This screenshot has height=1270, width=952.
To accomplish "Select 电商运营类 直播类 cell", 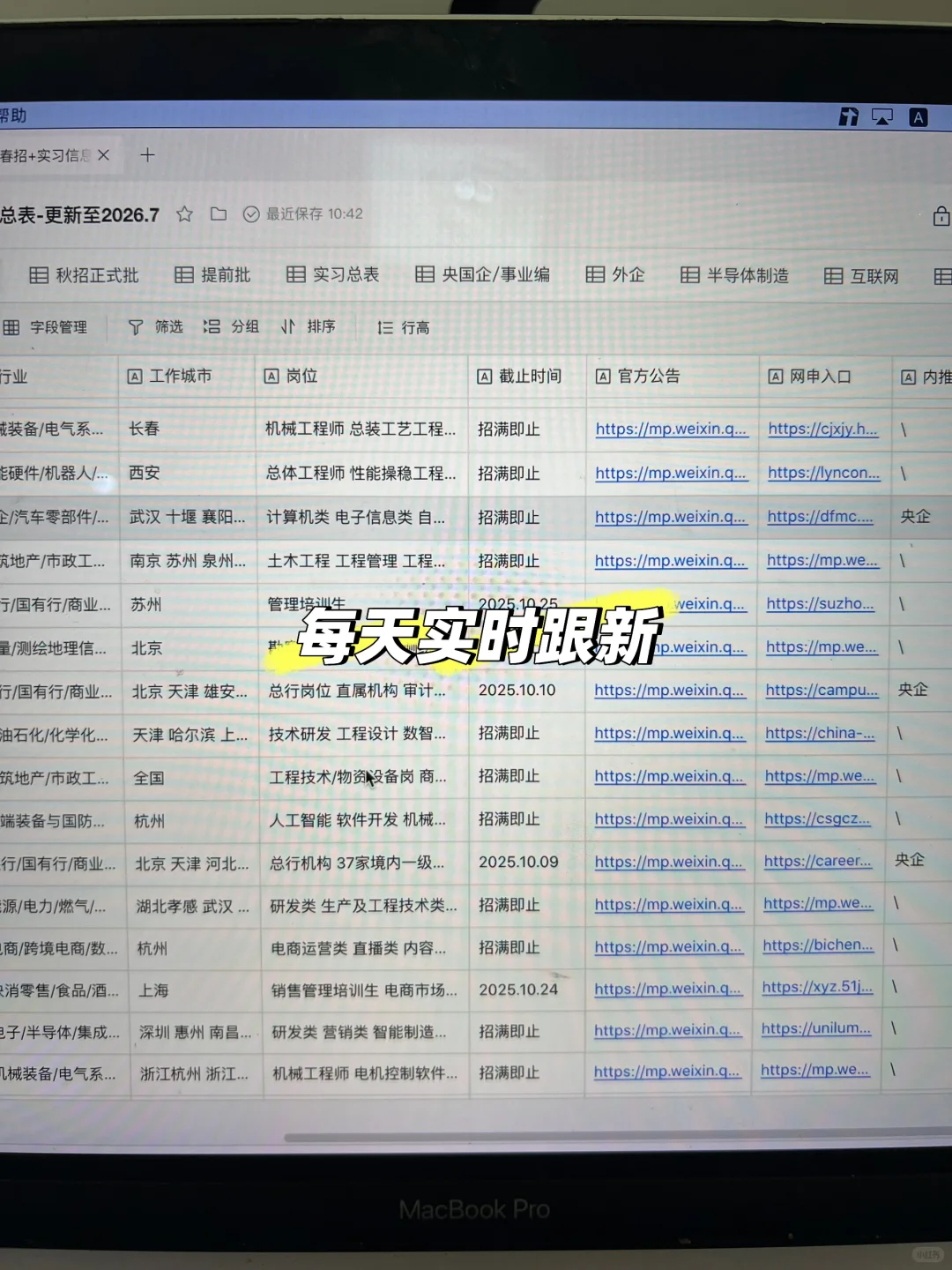I will coord(365,948).
